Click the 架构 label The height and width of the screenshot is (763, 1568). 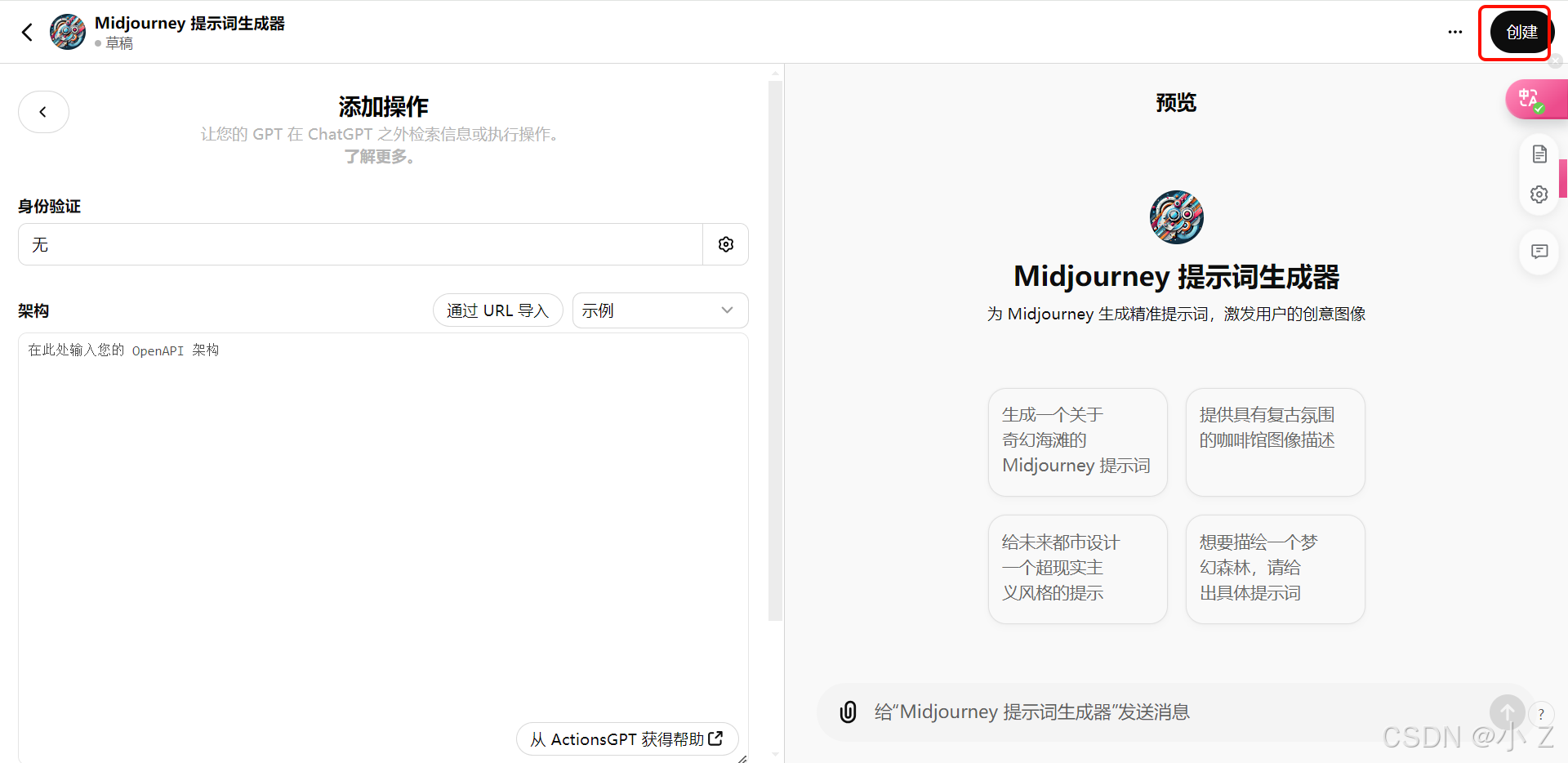(33, 311)
